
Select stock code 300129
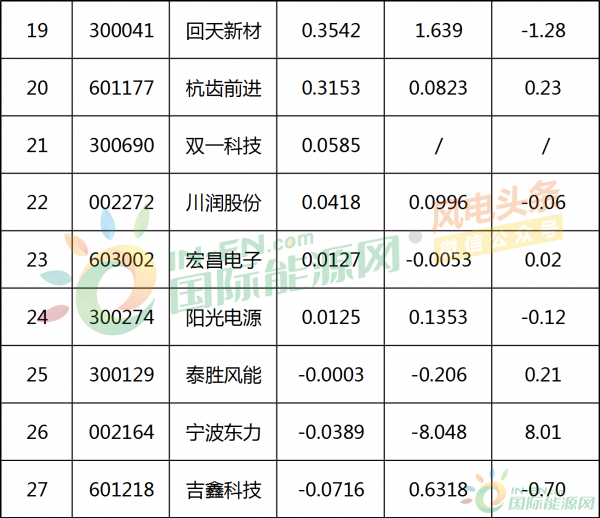pyautogui.click(x=122, y=375)
